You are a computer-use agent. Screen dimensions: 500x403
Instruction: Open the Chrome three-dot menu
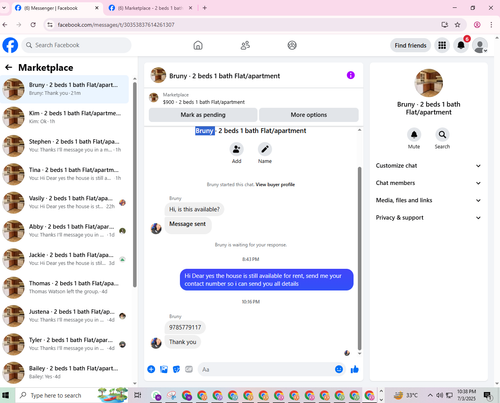[x=491, y=25]
